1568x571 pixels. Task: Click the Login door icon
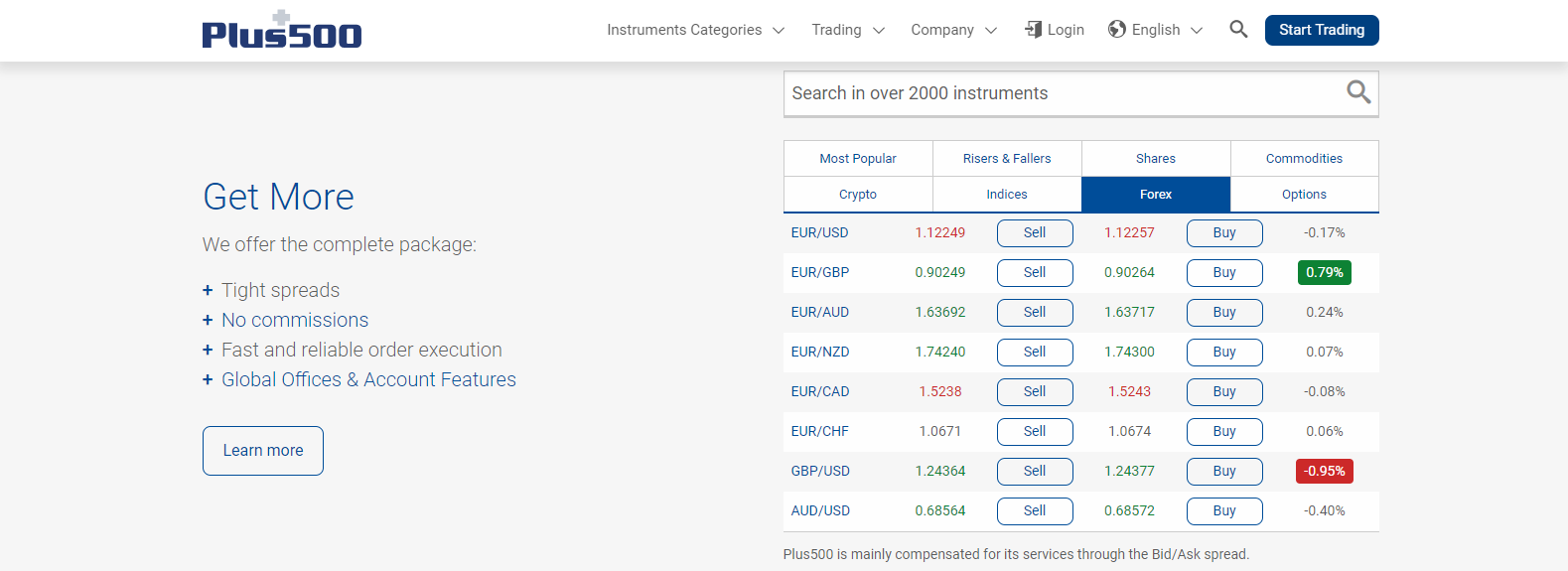coord(1034,30)
